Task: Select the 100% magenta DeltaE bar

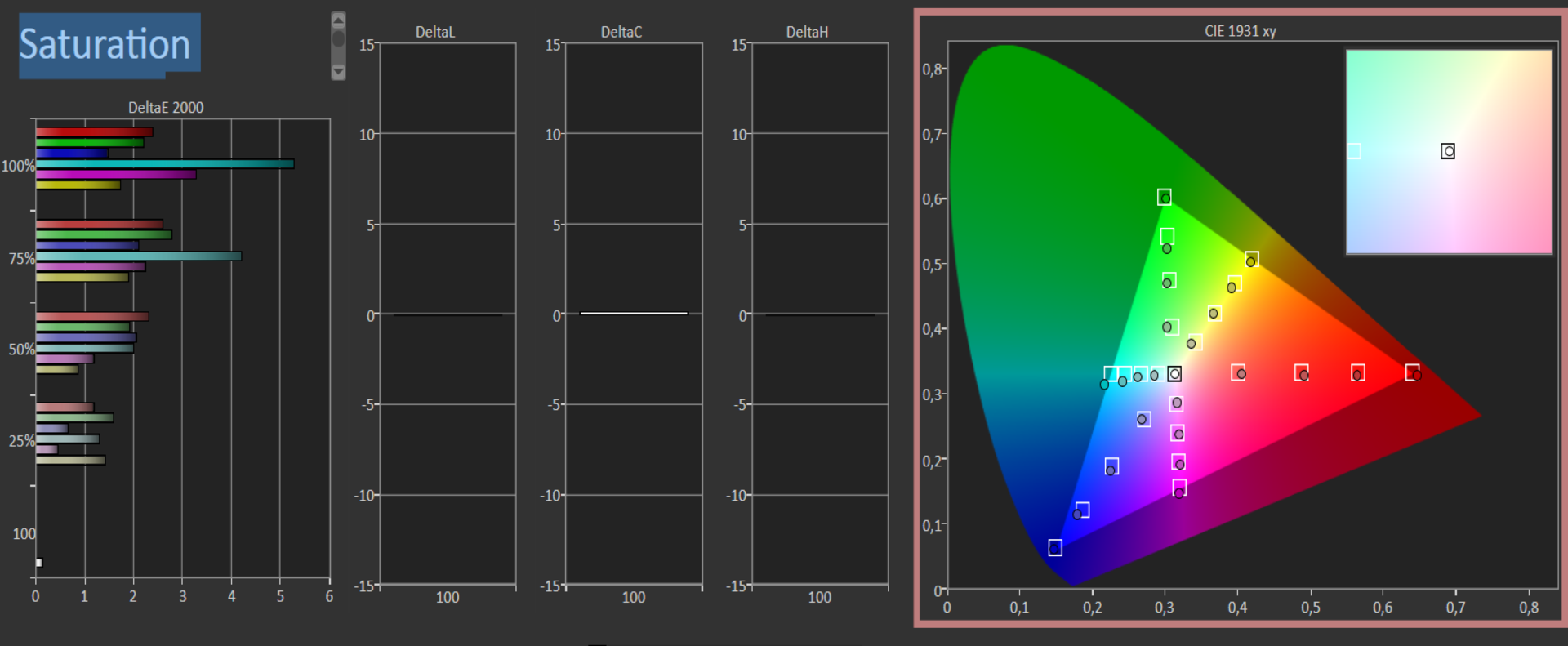Action: click(116, 175)
